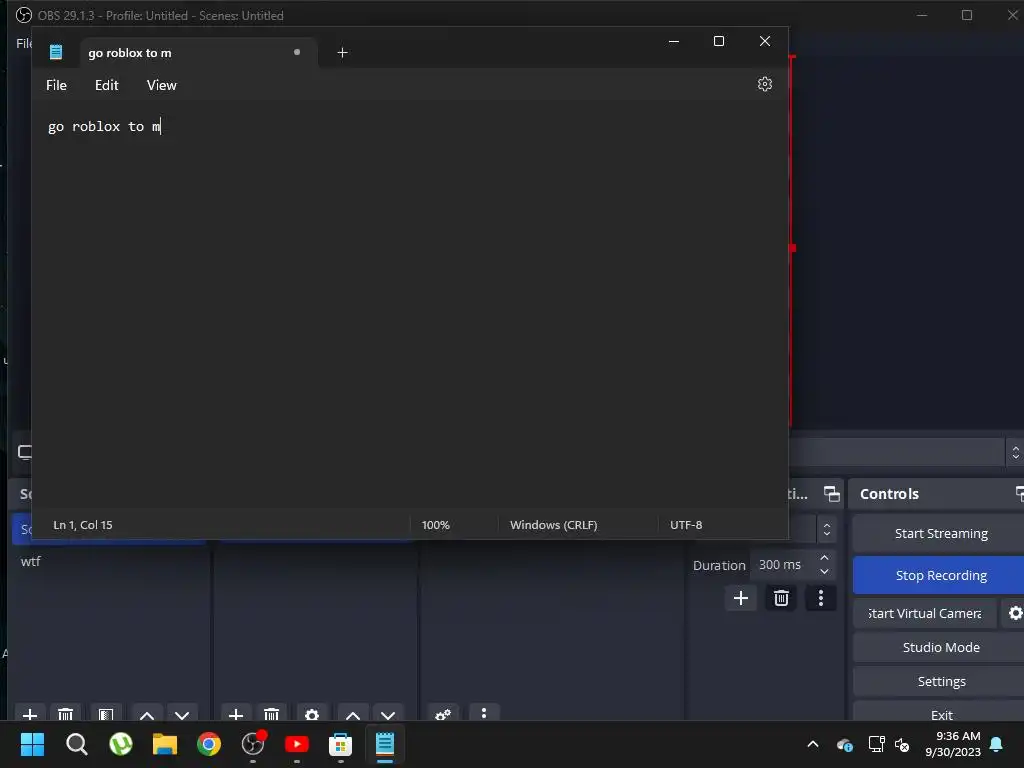
Task: Move scene up in Scenes toolbar
Action: (x=147, y=714)
